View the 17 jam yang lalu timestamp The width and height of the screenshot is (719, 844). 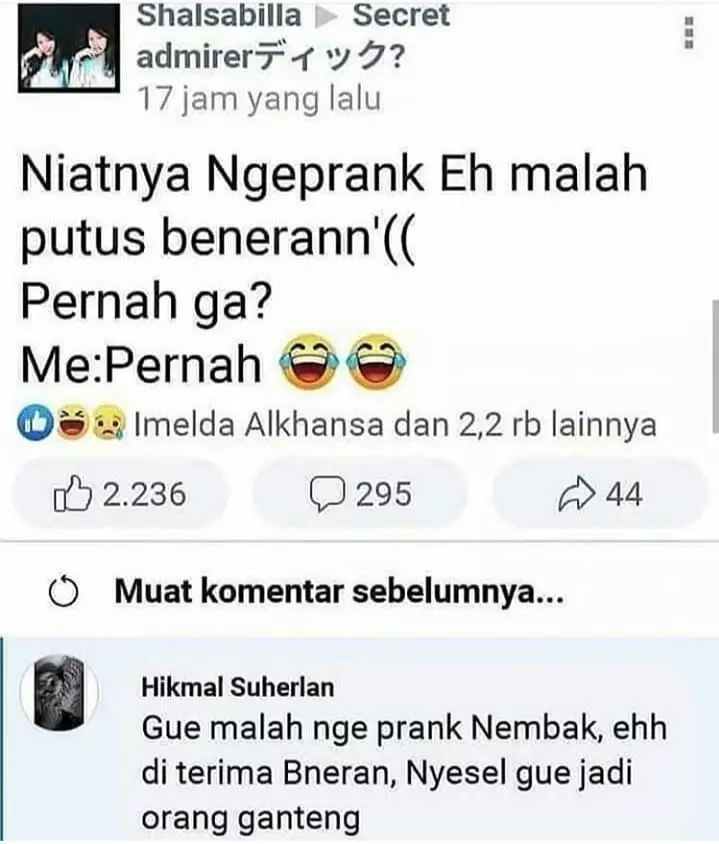coord(259,100)
